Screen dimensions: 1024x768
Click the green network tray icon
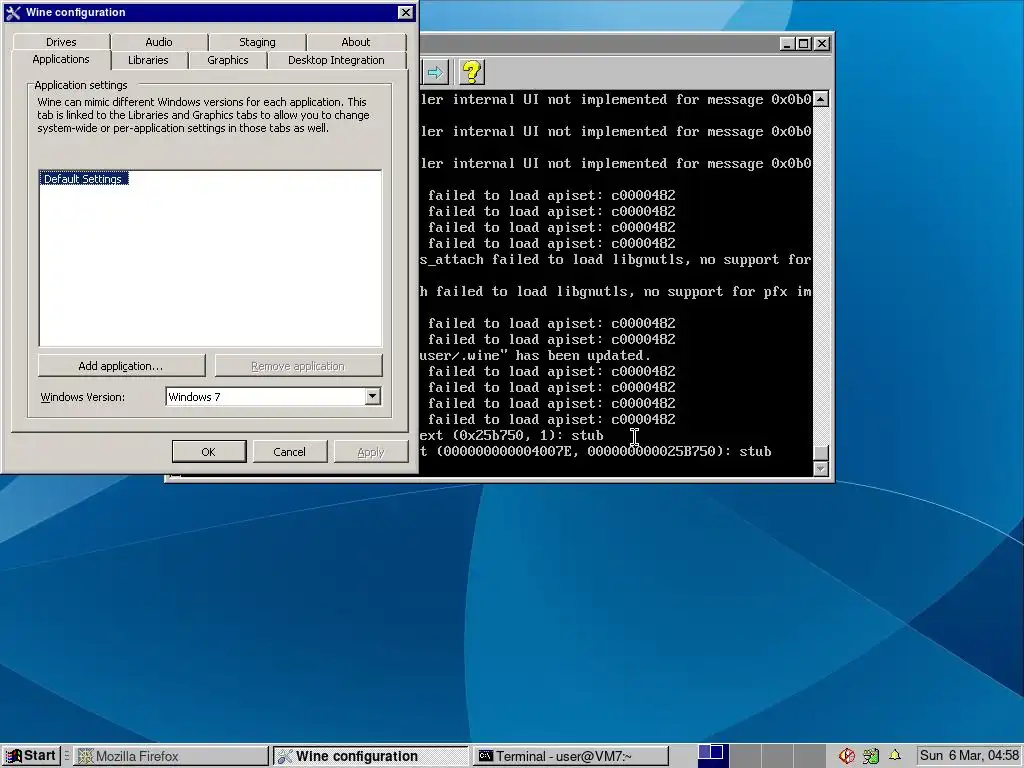(x=871, y=756)
